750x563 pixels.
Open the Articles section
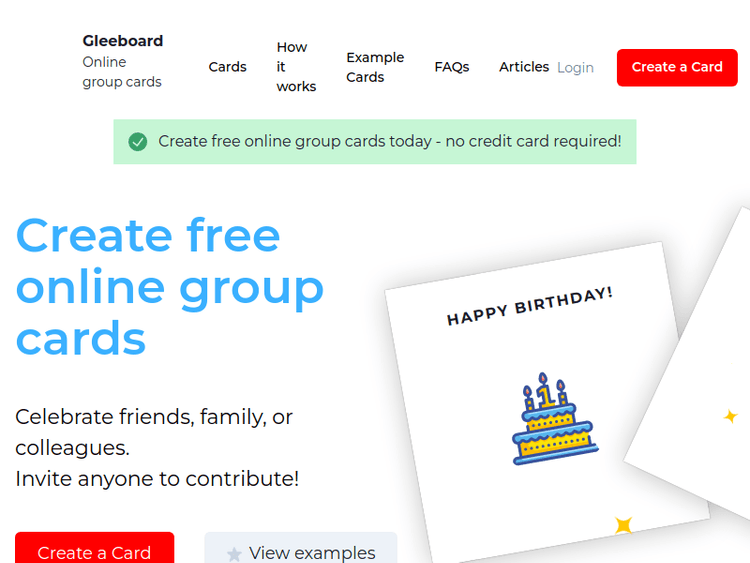[524, 67]
